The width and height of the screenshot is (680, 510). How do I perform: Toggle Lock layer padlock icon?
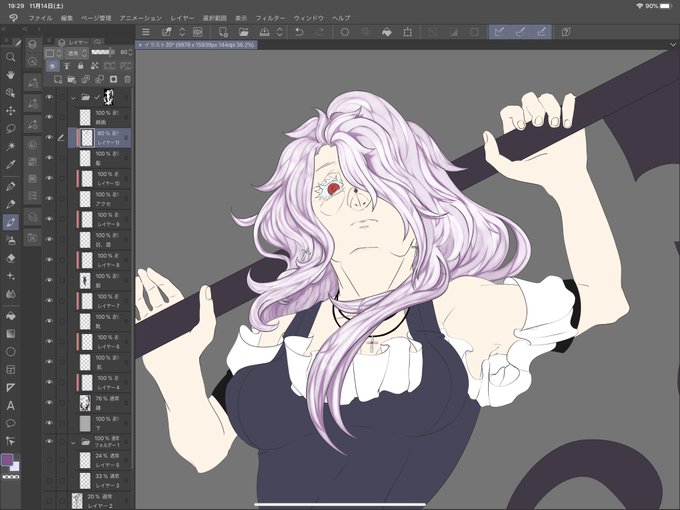[80, 66]
